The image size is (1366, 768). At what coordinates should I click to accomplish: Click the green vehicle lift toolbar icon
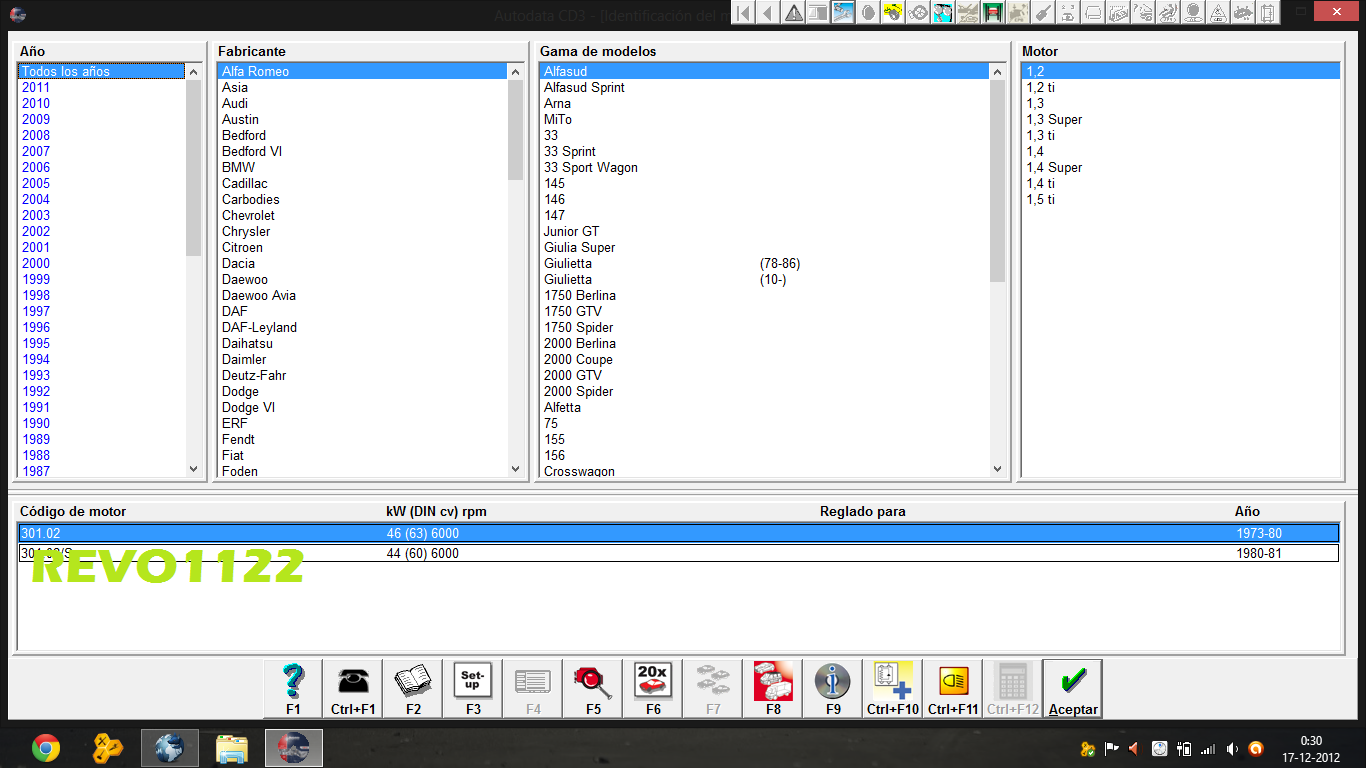click(994, 13)
